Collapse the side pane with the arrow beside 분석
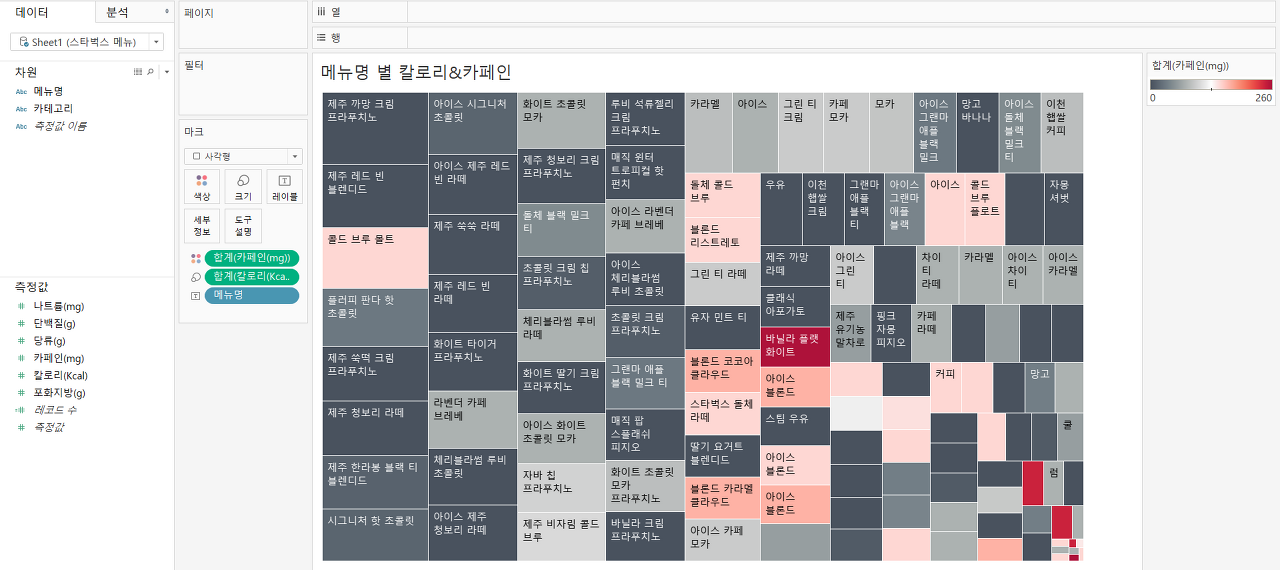This screenshot has height=570, width=1280. (x=166, y=12)
